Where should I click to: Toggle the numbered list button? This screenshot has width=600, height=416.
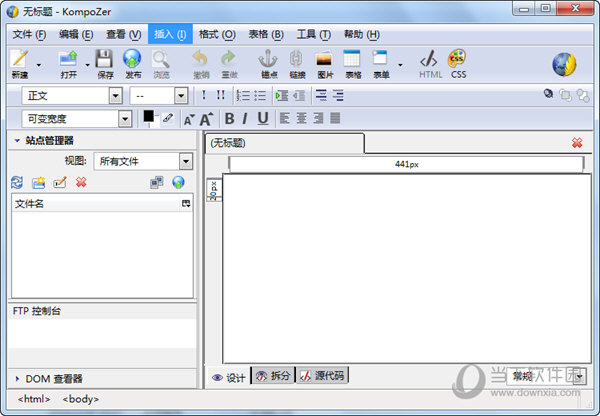coord(243,95)
